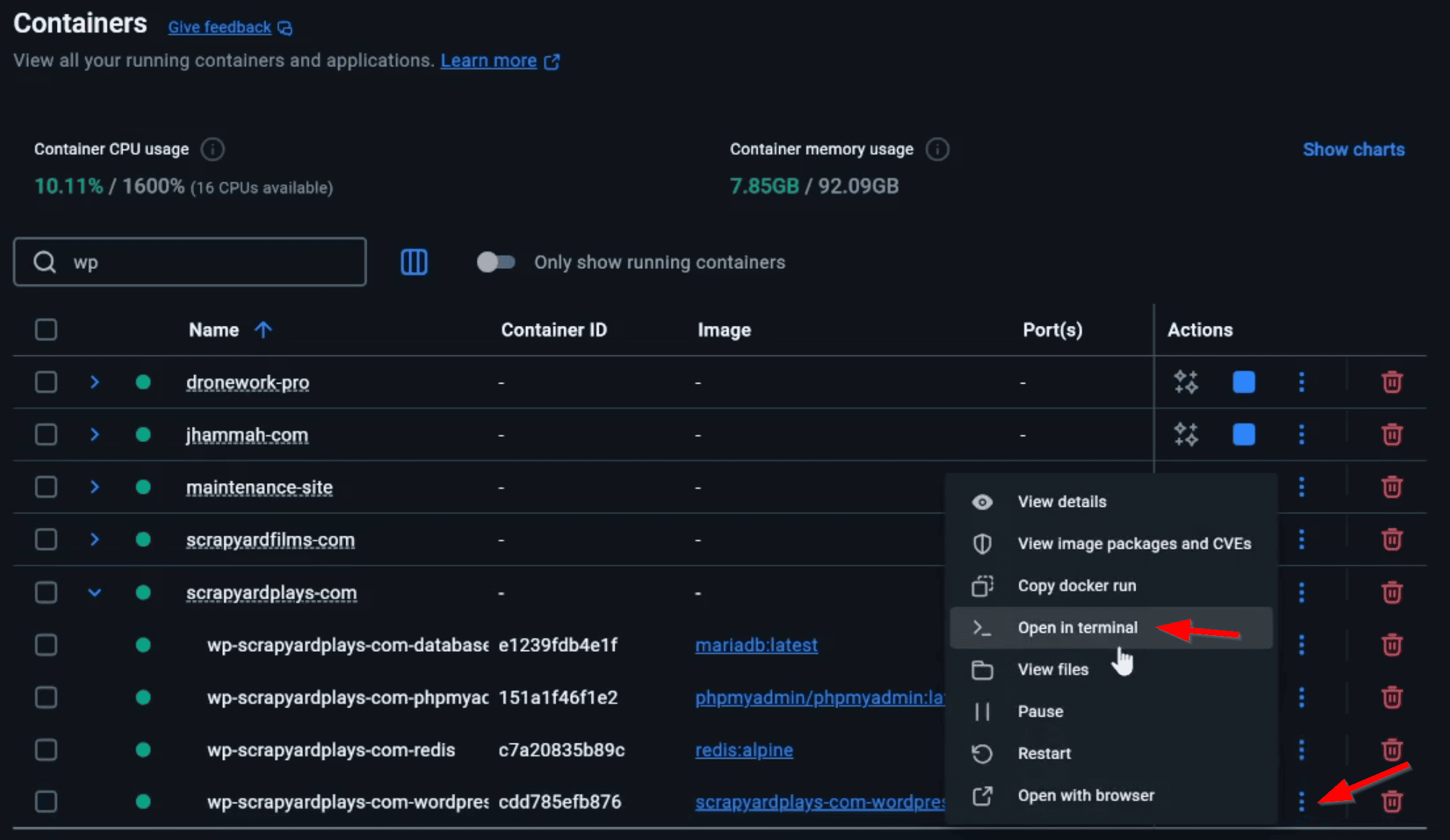This screenshot has width=1450, height=840.
Task: Expand the maintenance-site container group
Action: point(95,487)
